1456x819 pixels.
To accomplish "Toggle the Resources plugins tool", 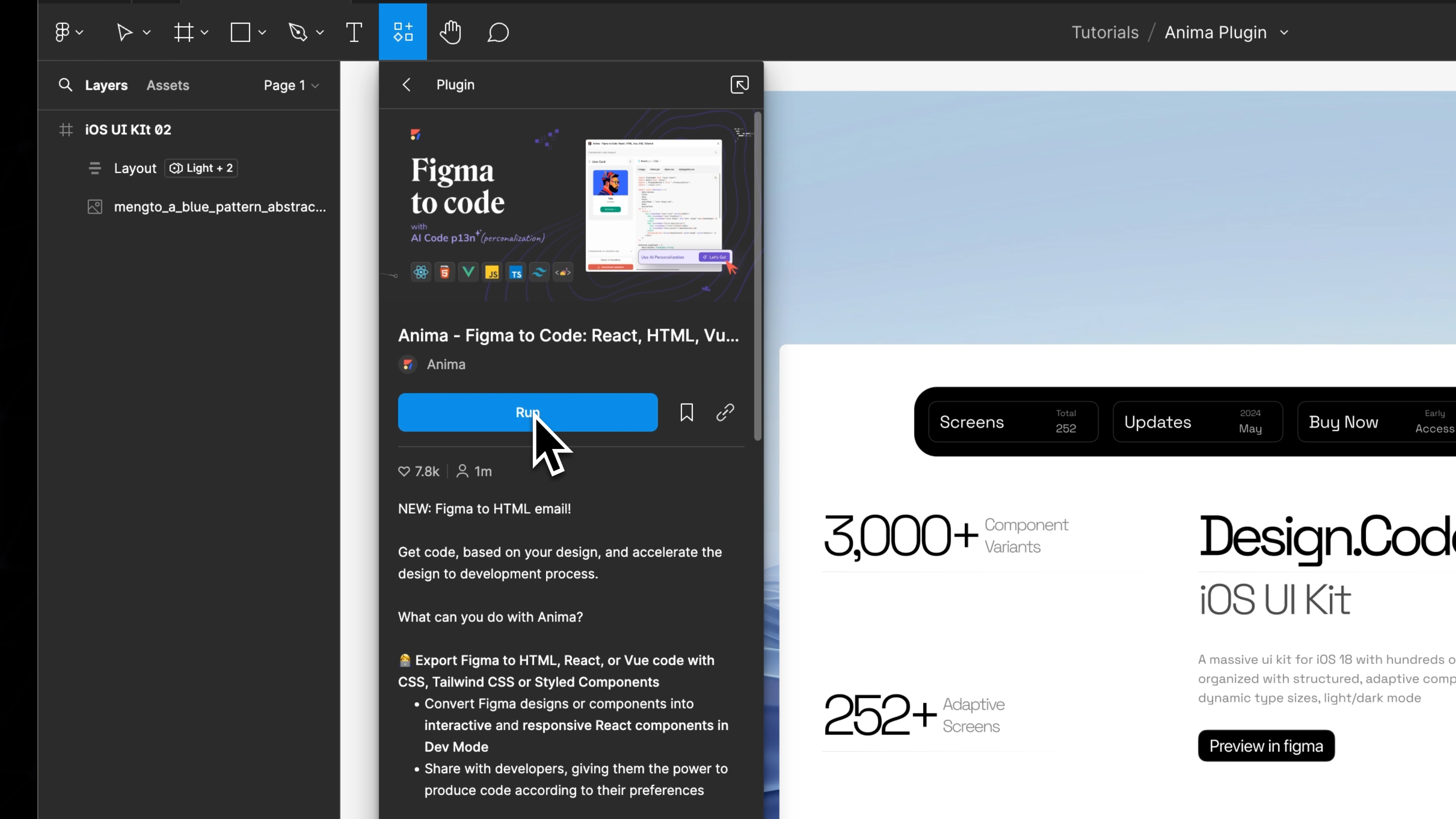I will point(403,31).
